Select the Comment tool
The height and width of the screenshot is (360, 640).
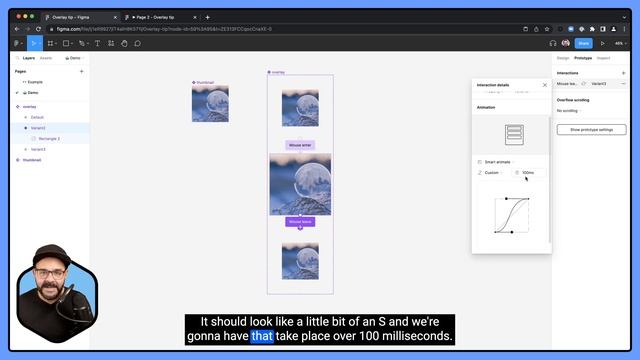(x=138, y=43)
